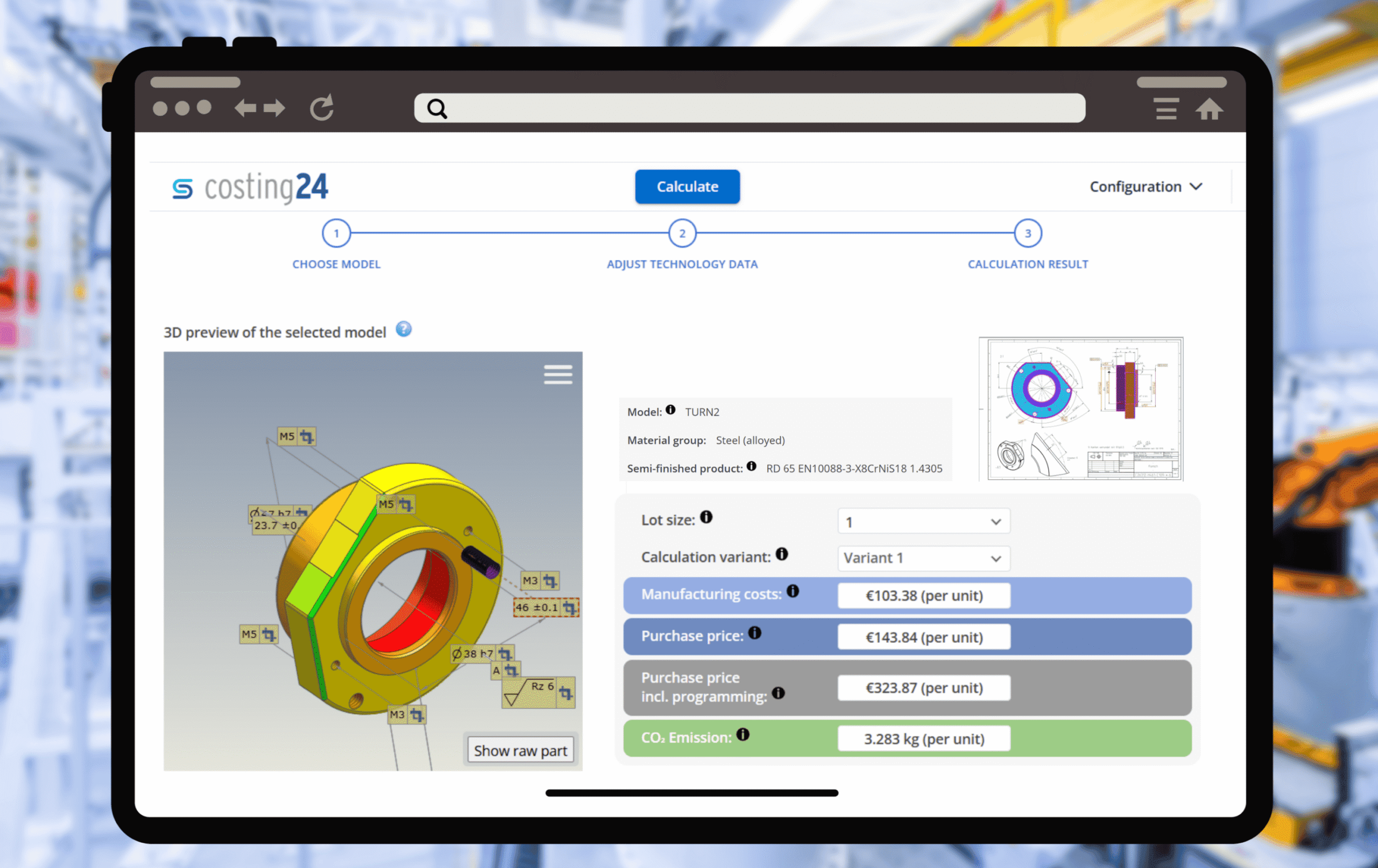Screen dimensions: 1378x868
Task: Click info icon next to Manufacturing costs
Action: click(792, 591)
